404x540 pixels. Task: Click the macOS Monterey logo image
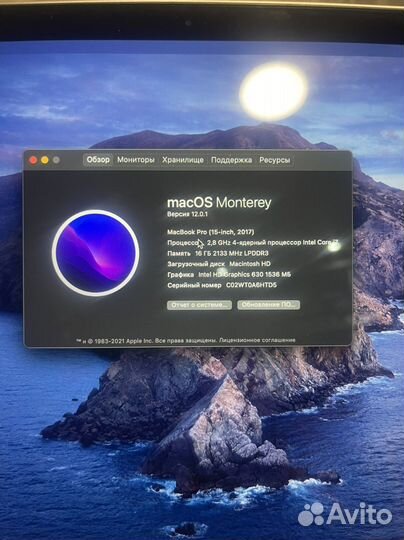pos(95,253)
